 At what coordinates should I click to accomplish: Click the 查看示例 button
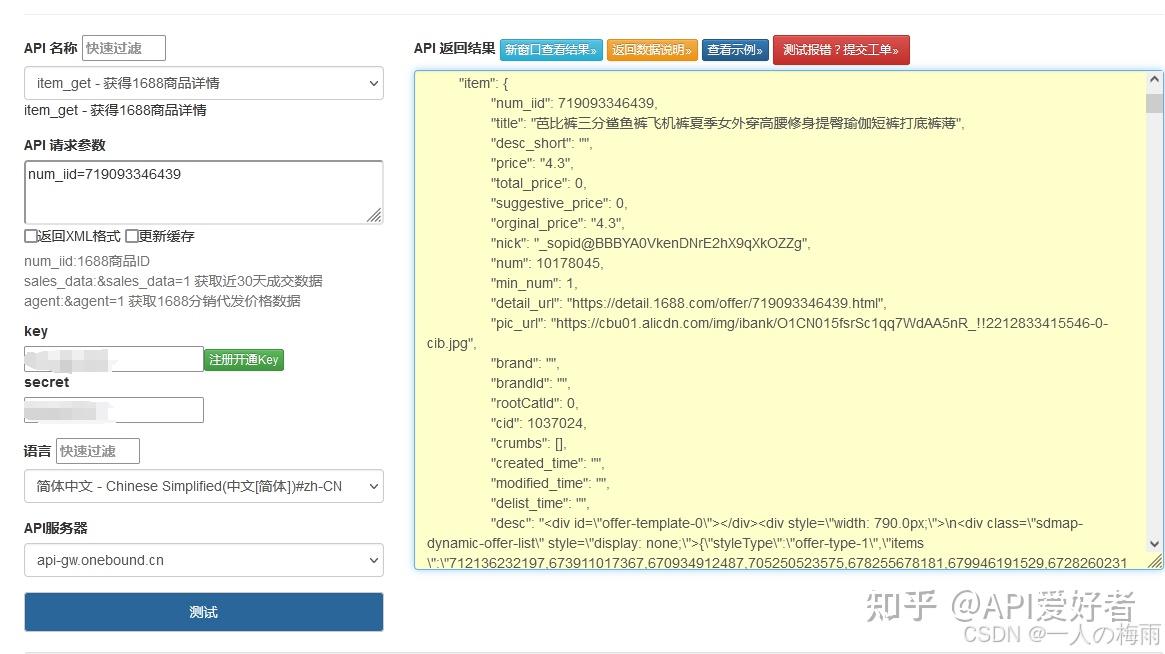734,48
